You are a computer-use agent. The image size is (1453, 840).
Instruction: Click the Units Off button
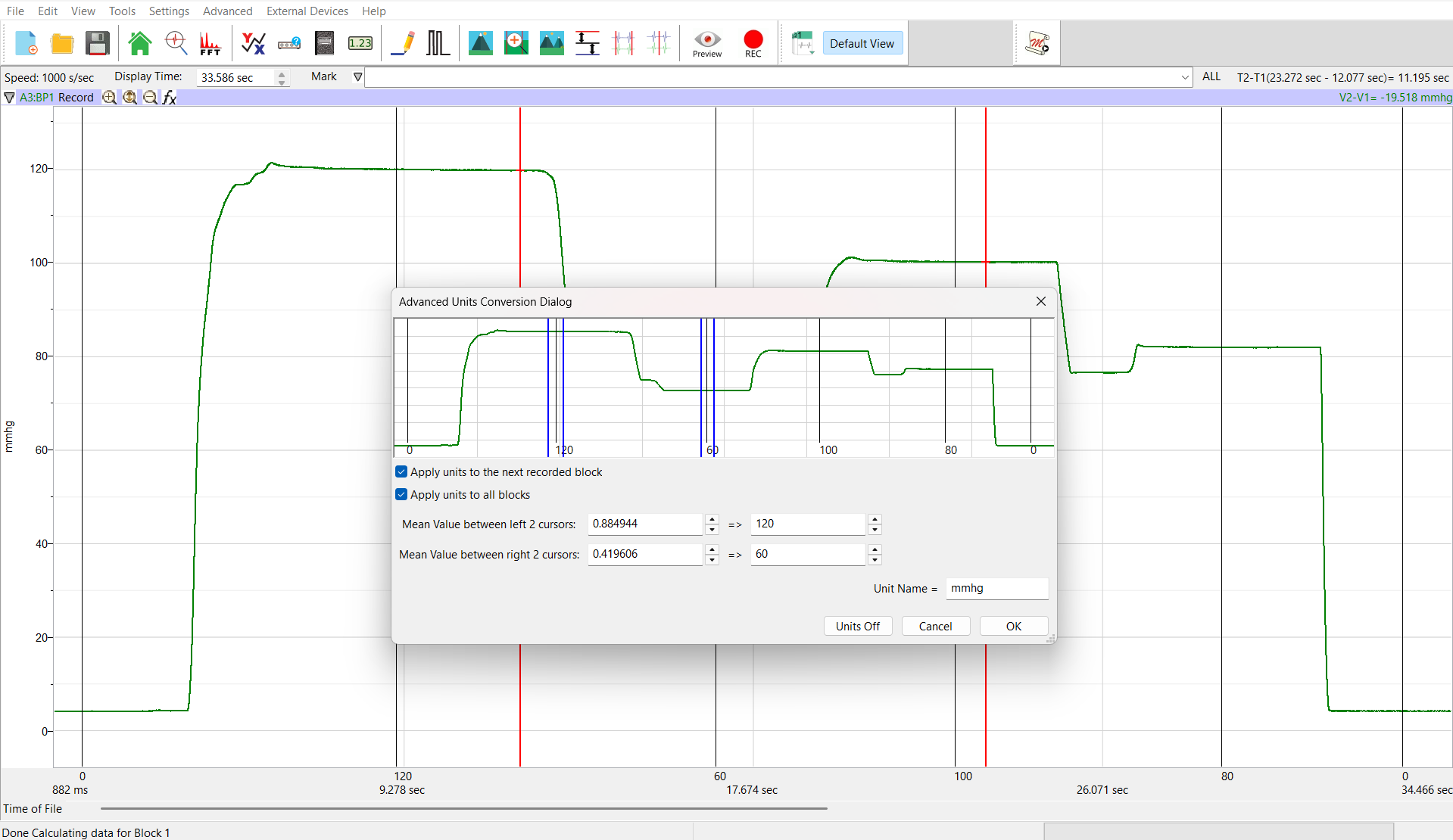(x=857, y=626)
